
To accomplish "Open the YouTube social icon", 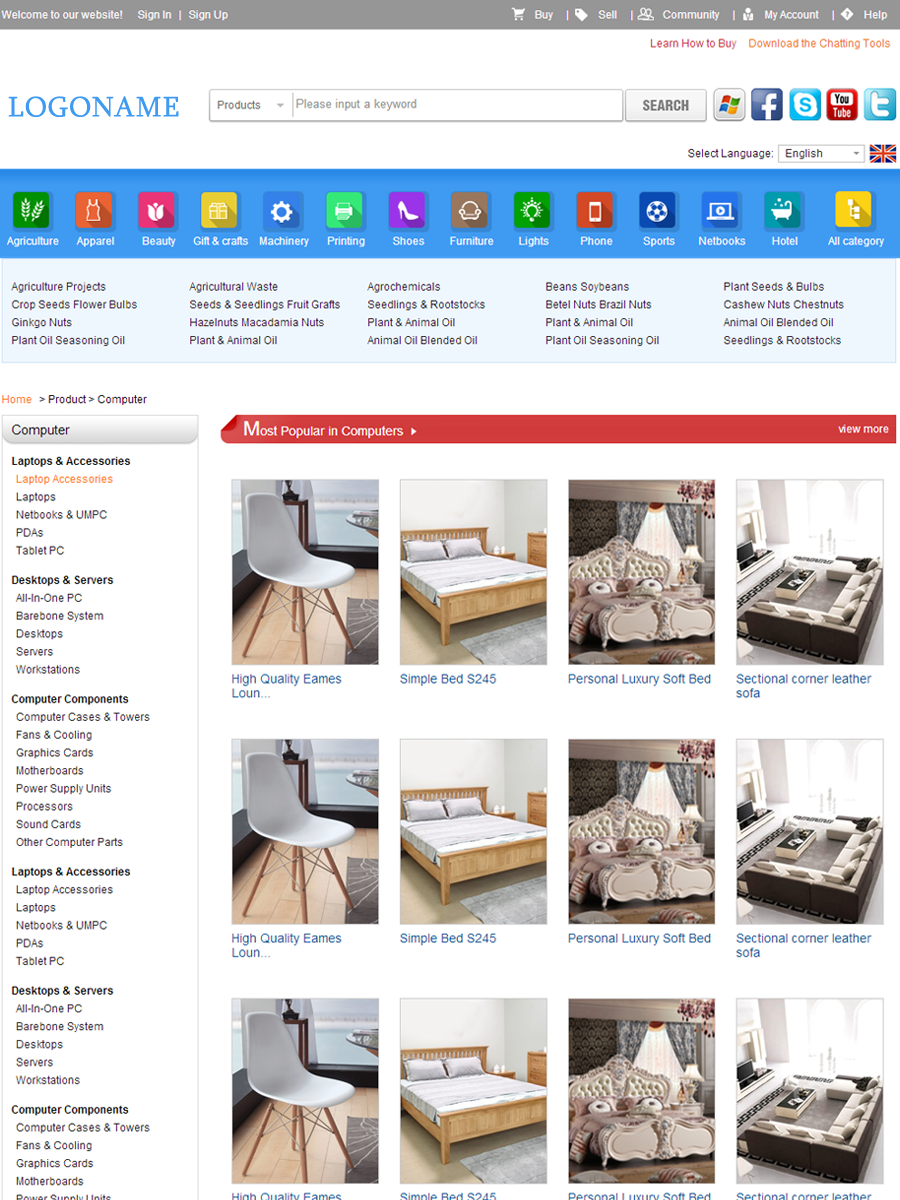I will click(x=842, y=105).
